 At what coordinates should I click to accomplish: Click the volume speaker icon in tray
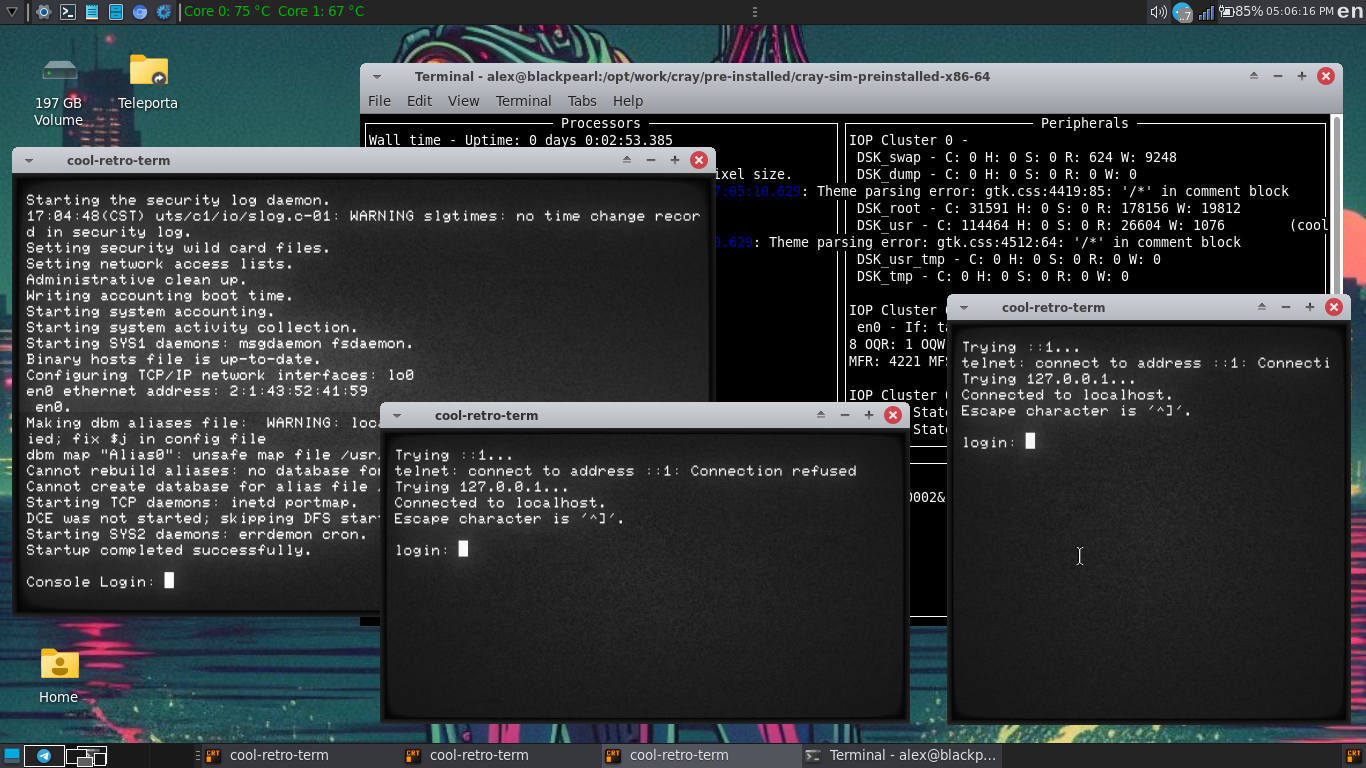[x=1158, y=12]
